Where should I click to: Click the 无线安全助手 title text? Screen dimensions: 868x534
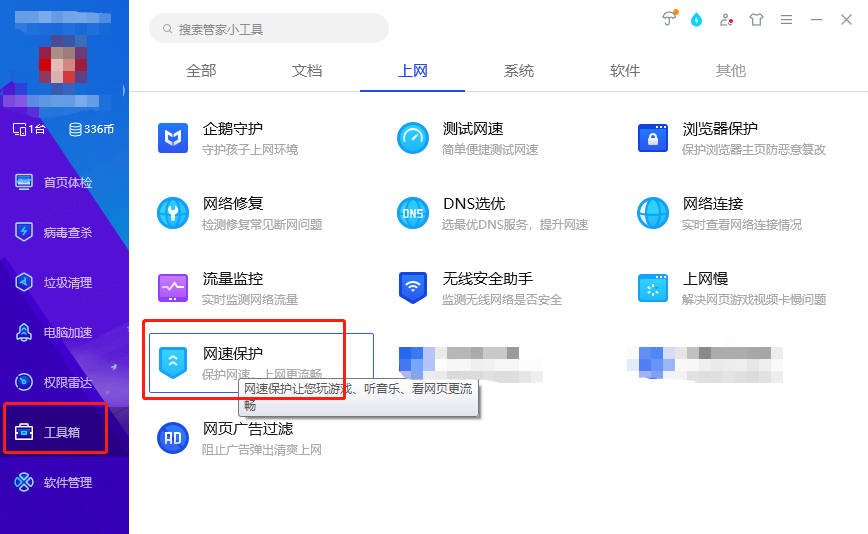pos(488,278)
